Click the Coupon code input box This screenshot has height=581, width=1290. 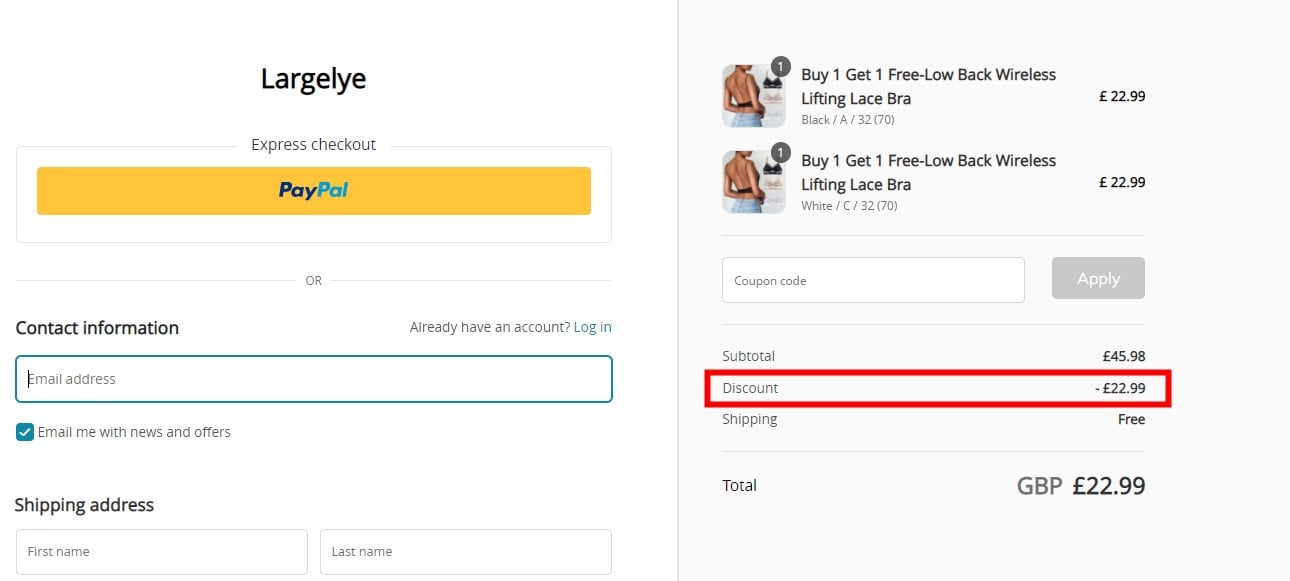pyautogui.click(x=872, y=280)
